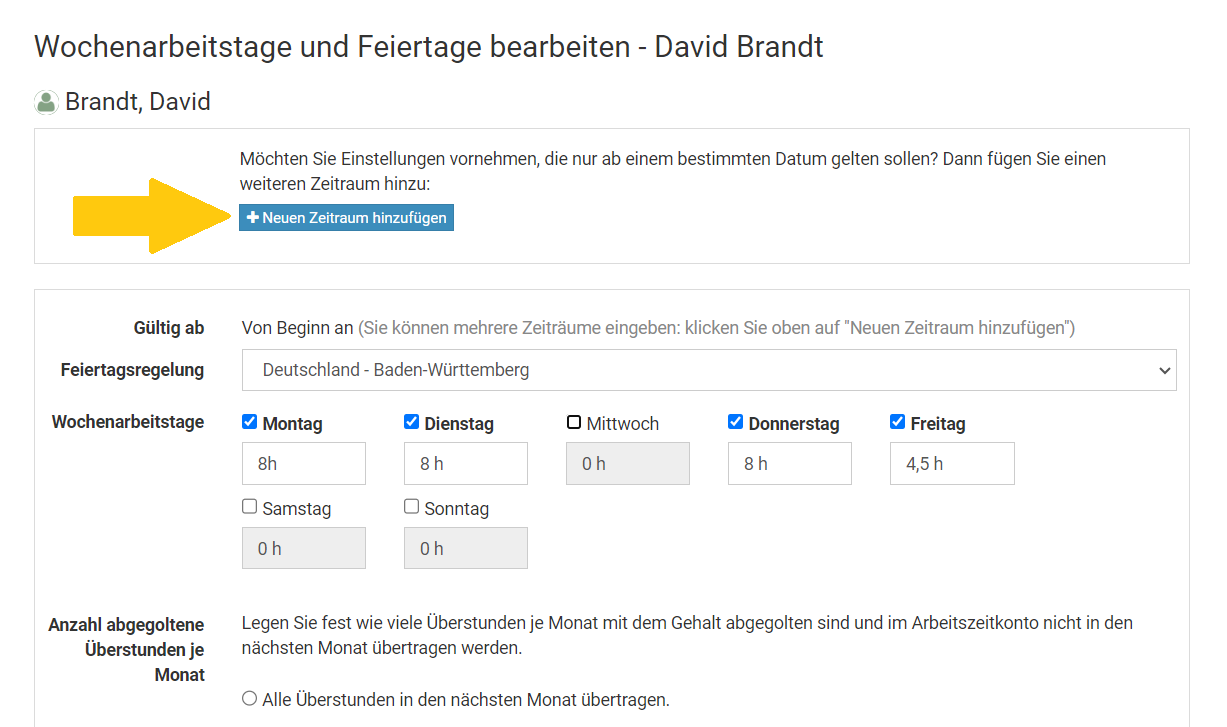Click the disabled Mittwoch hours field
1227x727 pixels.
tap(628, 464)
